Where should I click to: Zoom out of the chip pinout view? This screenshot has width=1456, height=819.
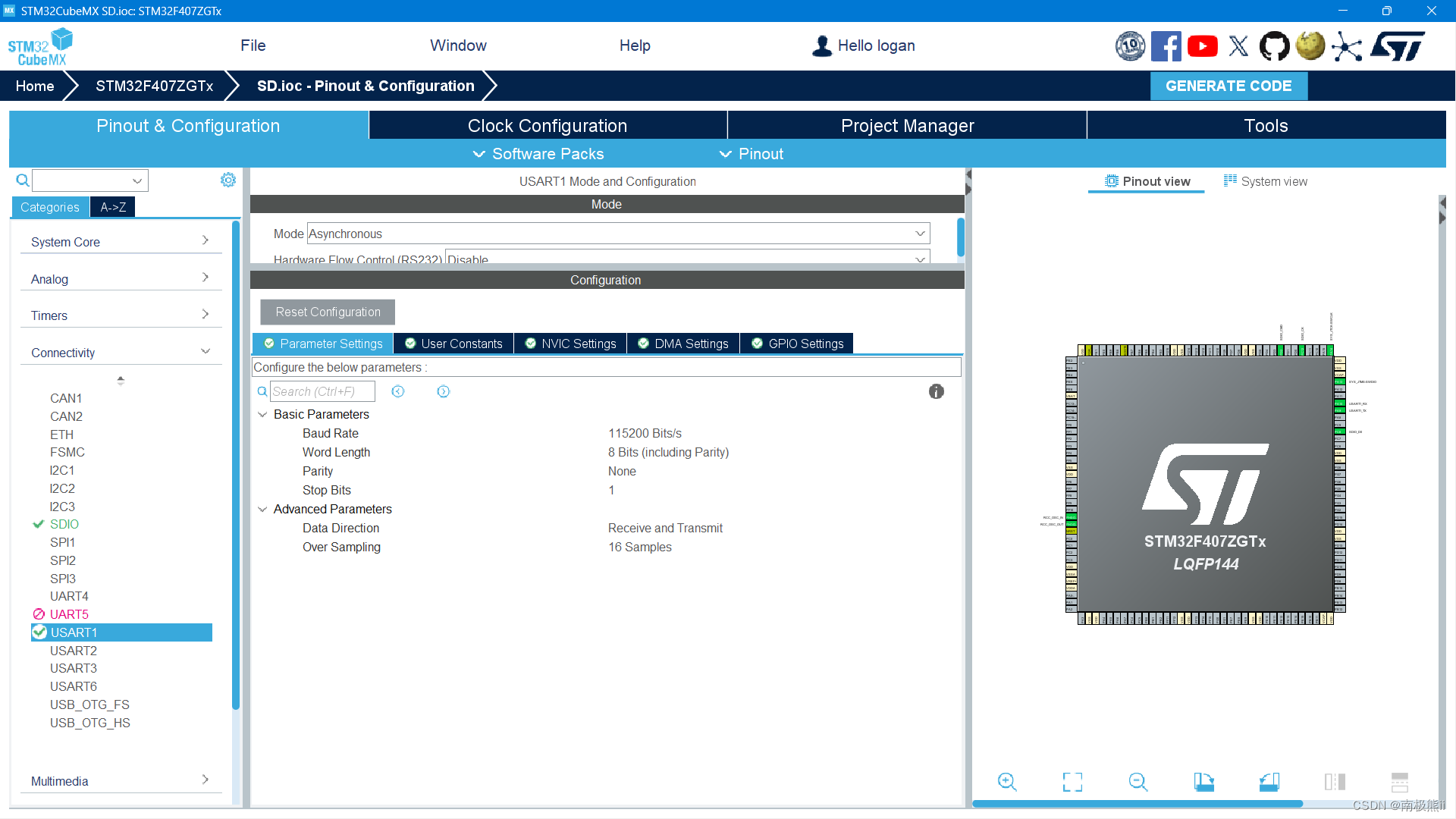pos(1137,782)
